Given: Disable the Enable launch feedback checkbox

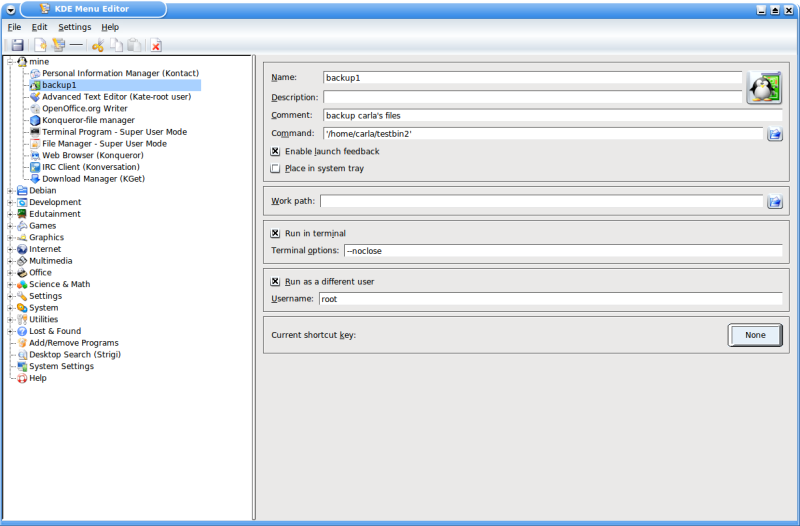Looking at the screenshot, I should (x=276, y=152).
